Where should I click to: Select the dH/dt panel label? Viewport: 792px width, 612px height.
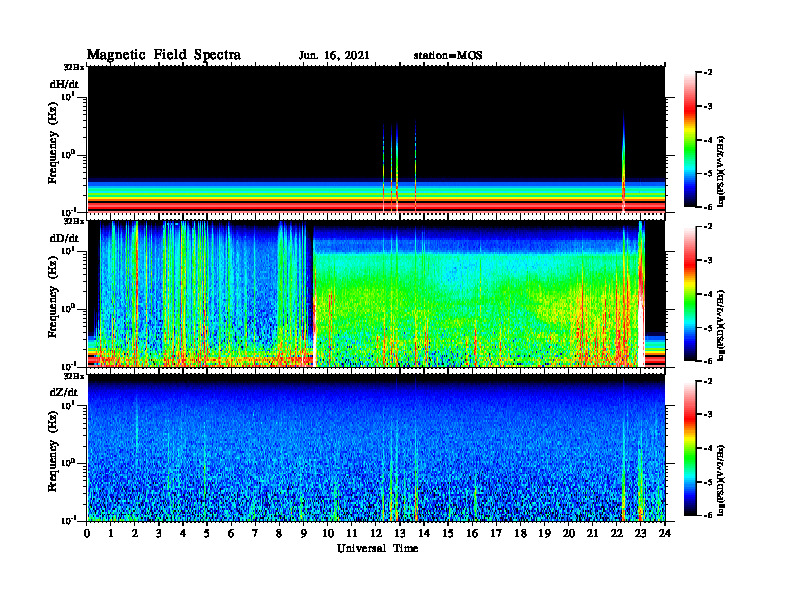click(64, 84)
